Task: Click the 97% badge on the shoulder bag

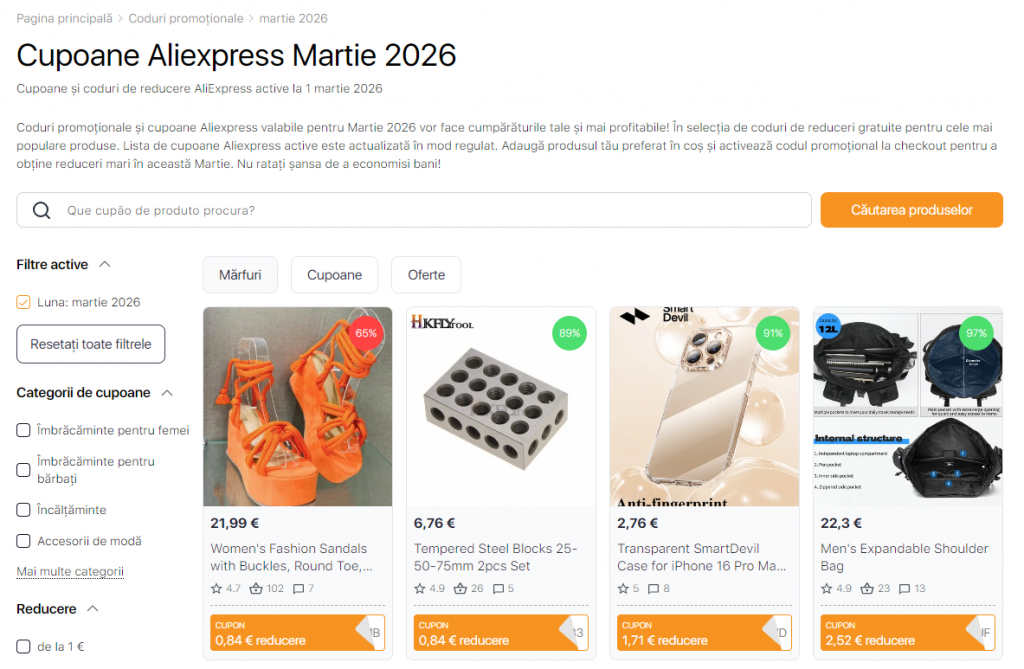Action: click(x=975, y=334)
